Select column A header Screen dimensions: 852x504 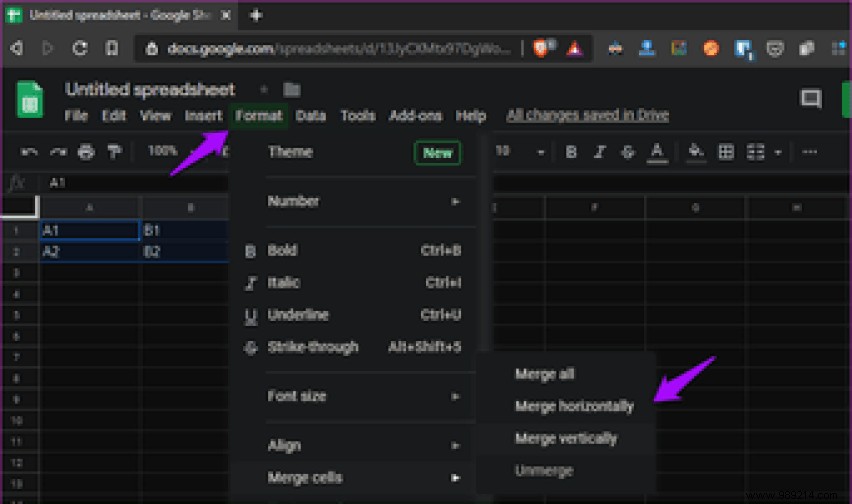(90, 207)
